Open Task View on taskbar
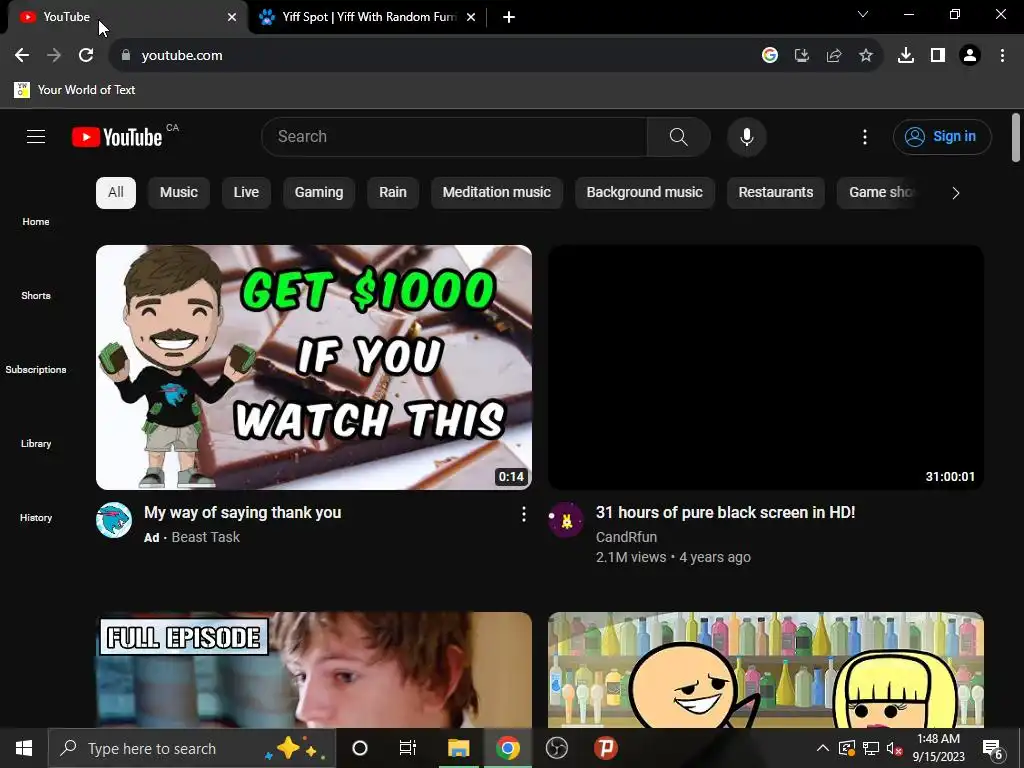The image size is (1024, 768). [408, 748]
